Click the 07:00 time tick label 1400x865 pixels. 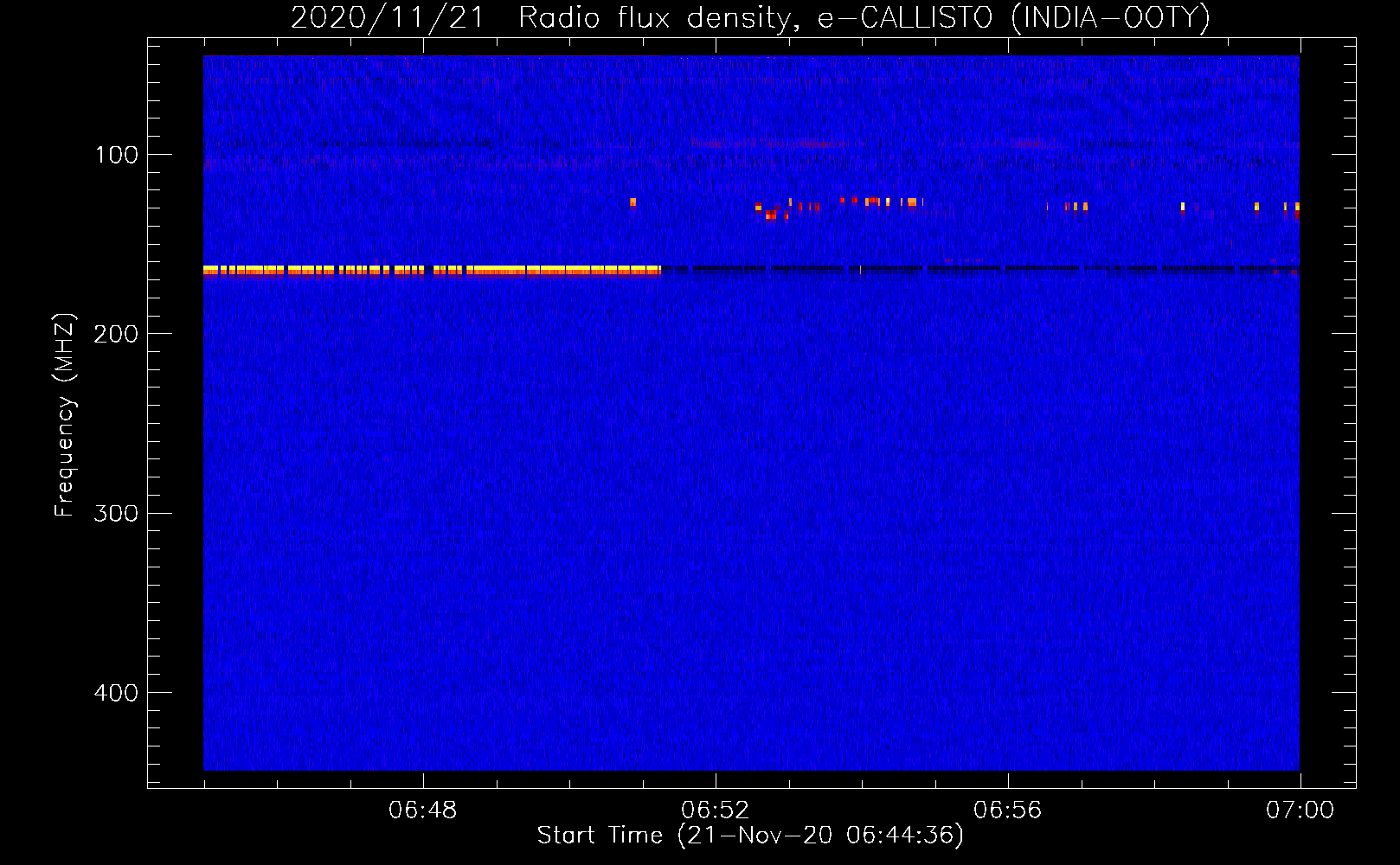click(1300, 811)
